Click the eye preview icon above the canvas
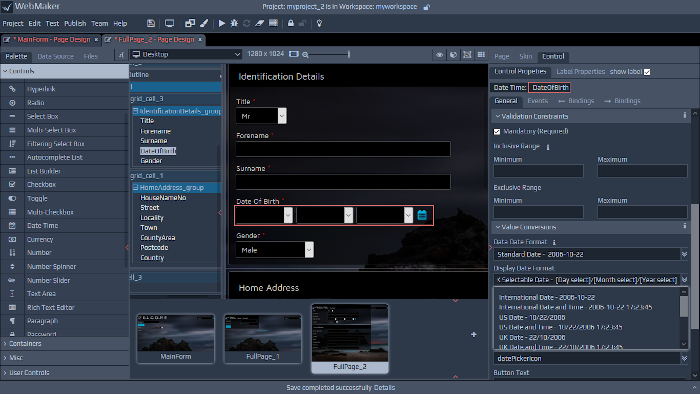The height and width of the screenshot is (394, 700). point(440,54)
